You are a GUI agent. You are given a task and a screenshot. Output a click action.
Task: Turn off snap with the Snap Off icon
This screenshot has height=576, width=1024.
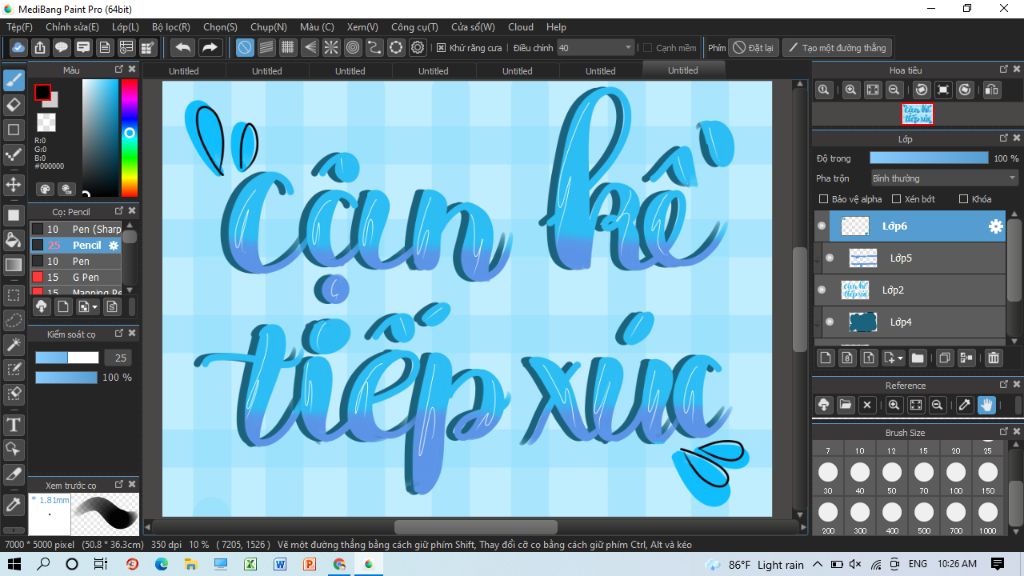click(245, 48)
